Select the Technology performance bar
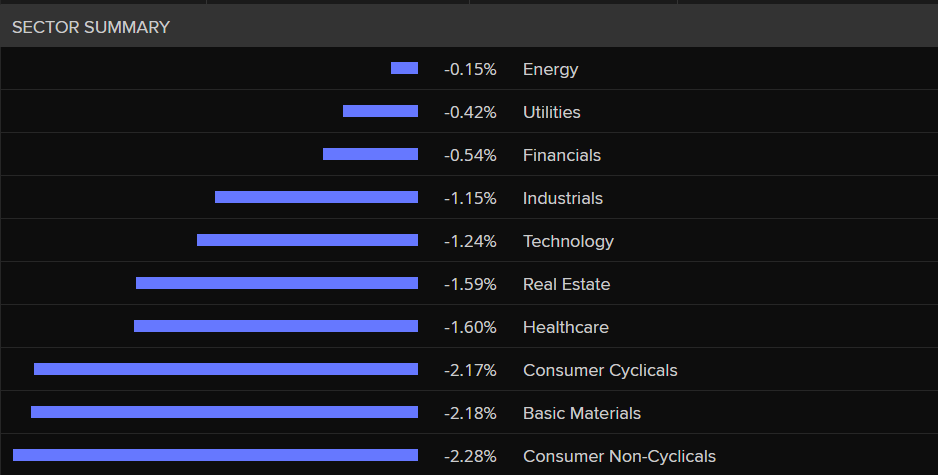This screenshot has width=938, height=475. (307, 240)
